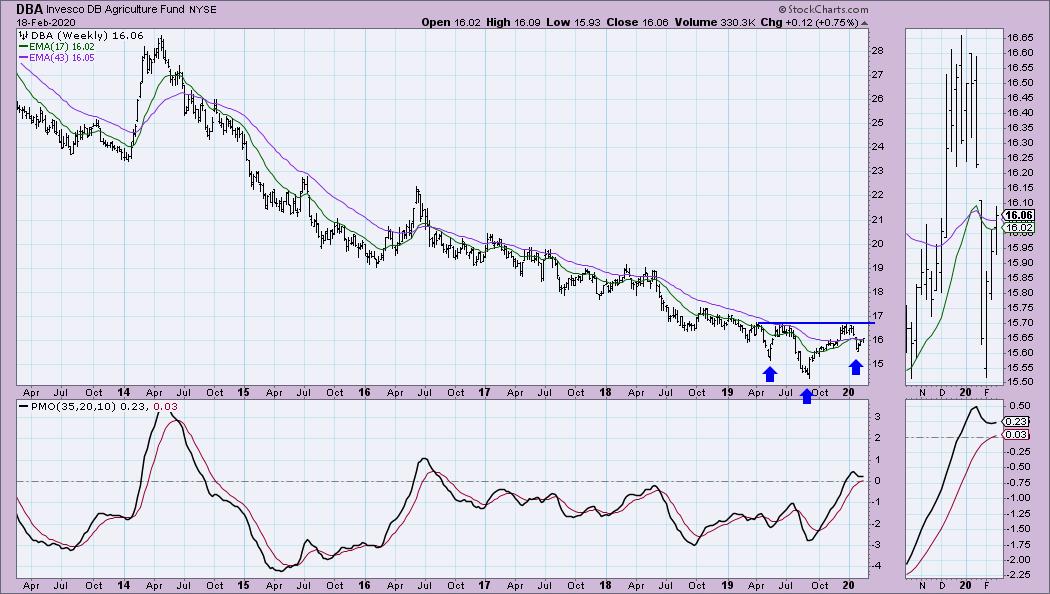Select the EMA(17) 16.02 legend text
Viewport: 1050px width, 594px height.
(x=62, y=47)
